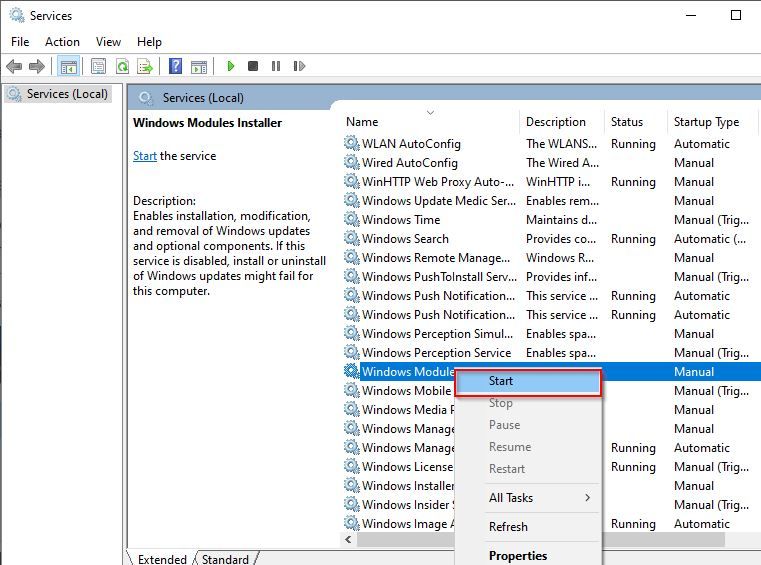Click Running status of WLAN AutoConfig

pos(633,144)
